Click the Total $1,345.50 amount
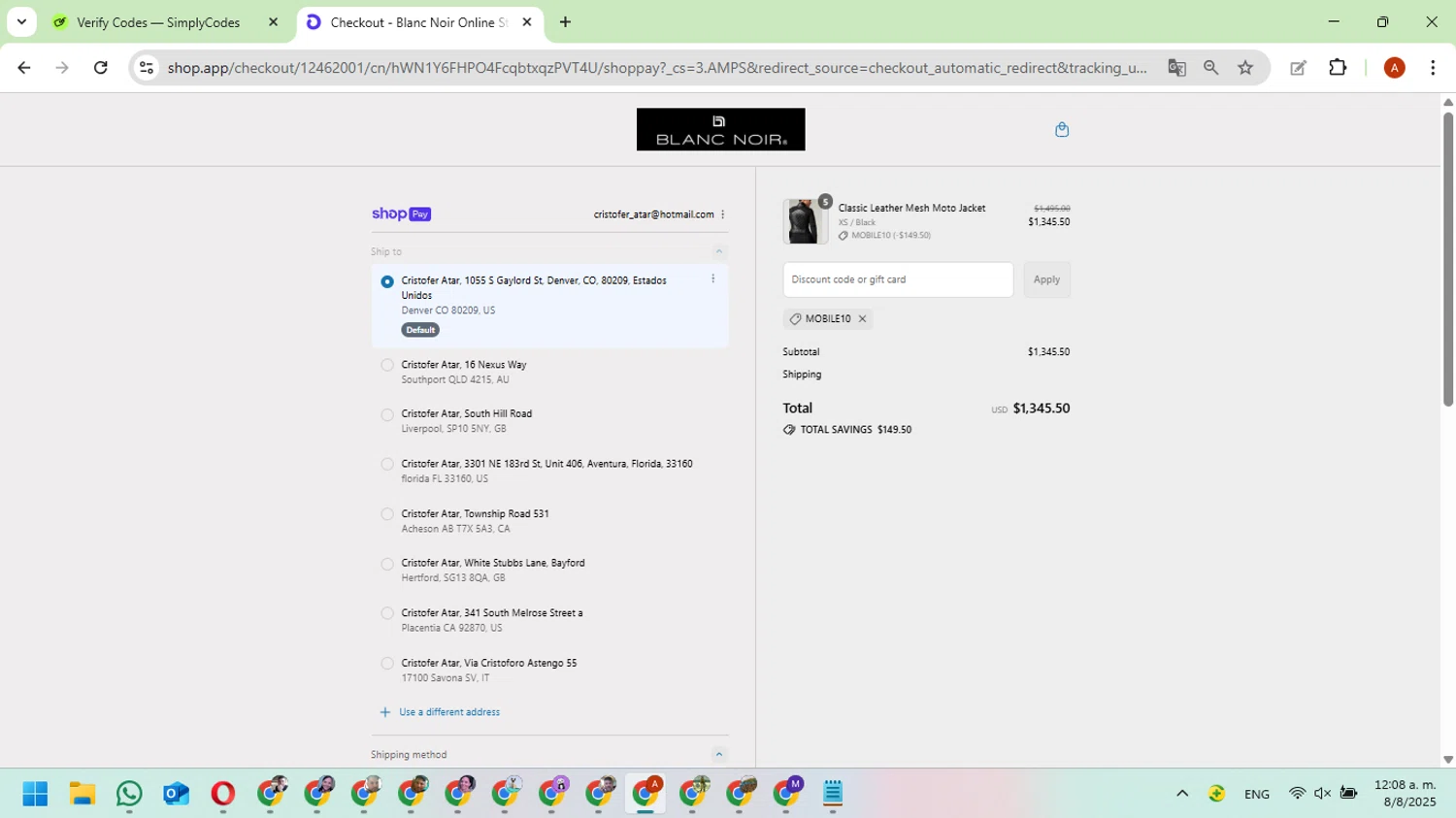Viewport: 1456px width, 818px height. [x=1042, y=409]
